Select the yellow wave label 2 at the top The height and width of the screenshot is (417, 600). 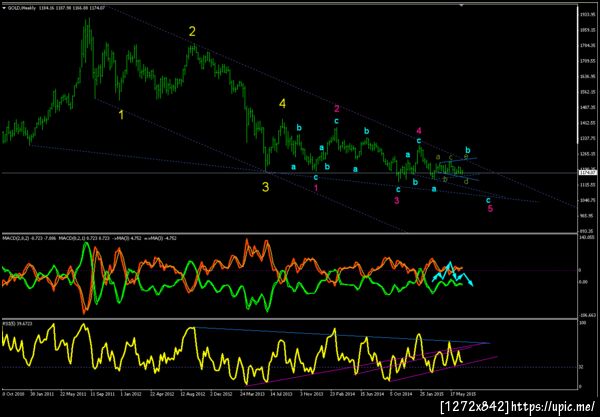[x=192, y=31]
